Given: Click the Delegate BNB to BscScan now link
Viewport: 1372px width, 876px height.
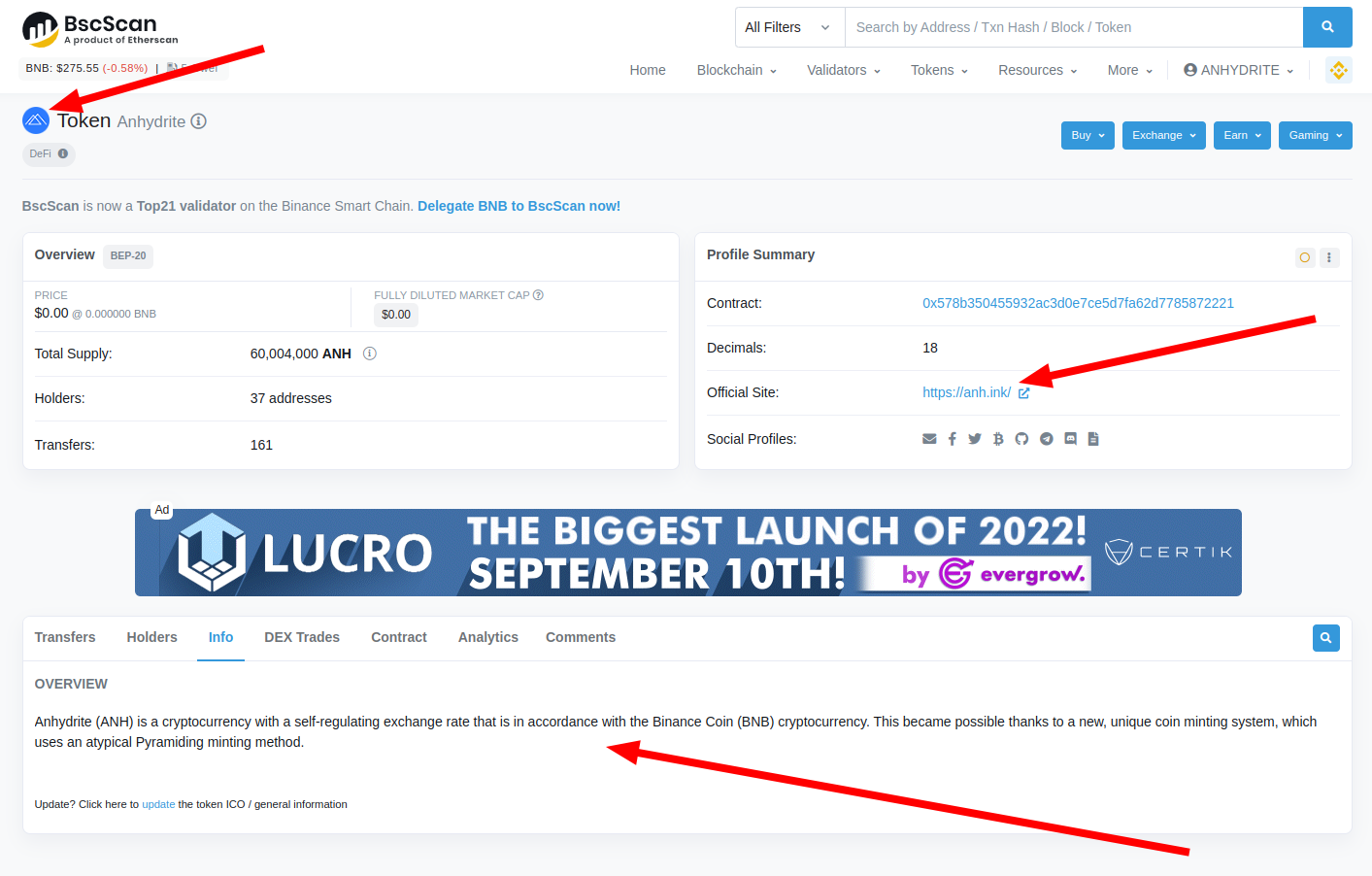Looking at the screenshot, I should tap(519, 206).
